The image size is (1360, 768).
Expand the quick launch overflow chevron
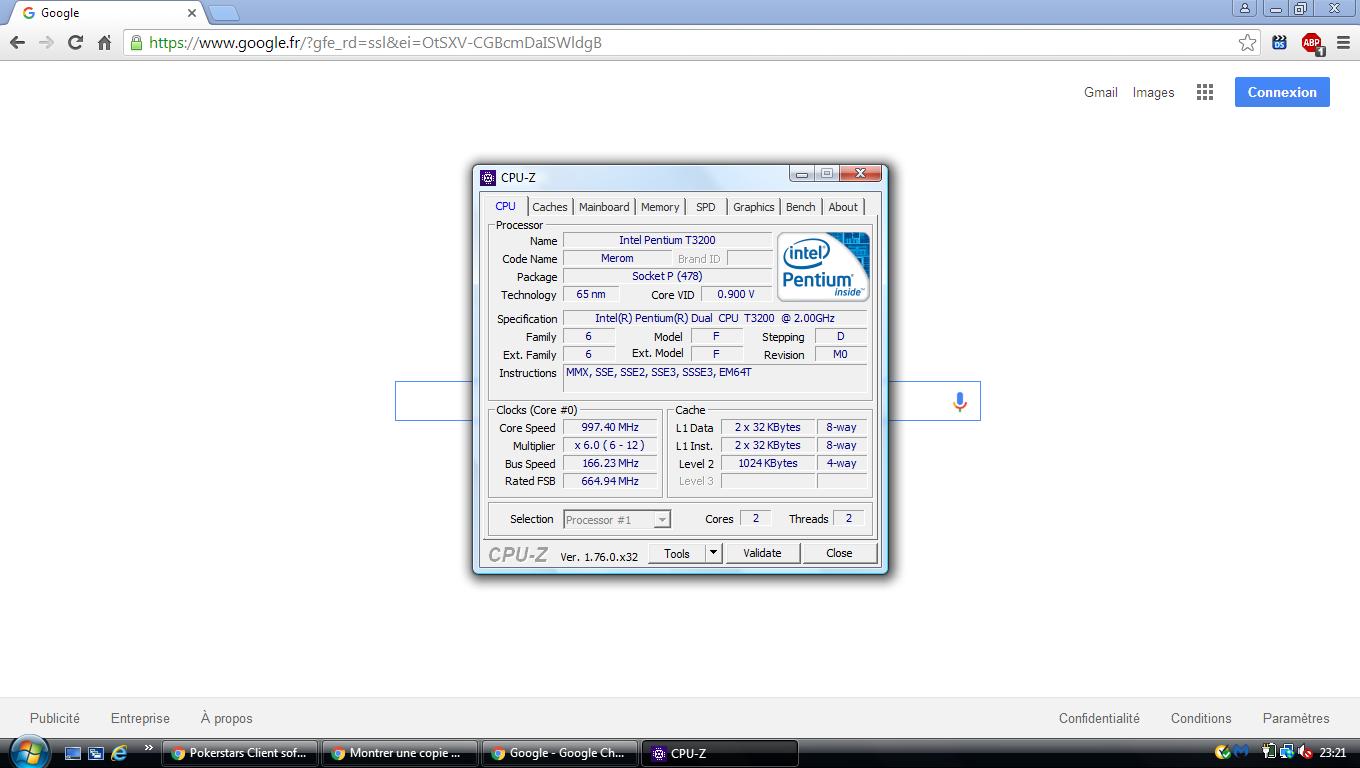[148, 747]
